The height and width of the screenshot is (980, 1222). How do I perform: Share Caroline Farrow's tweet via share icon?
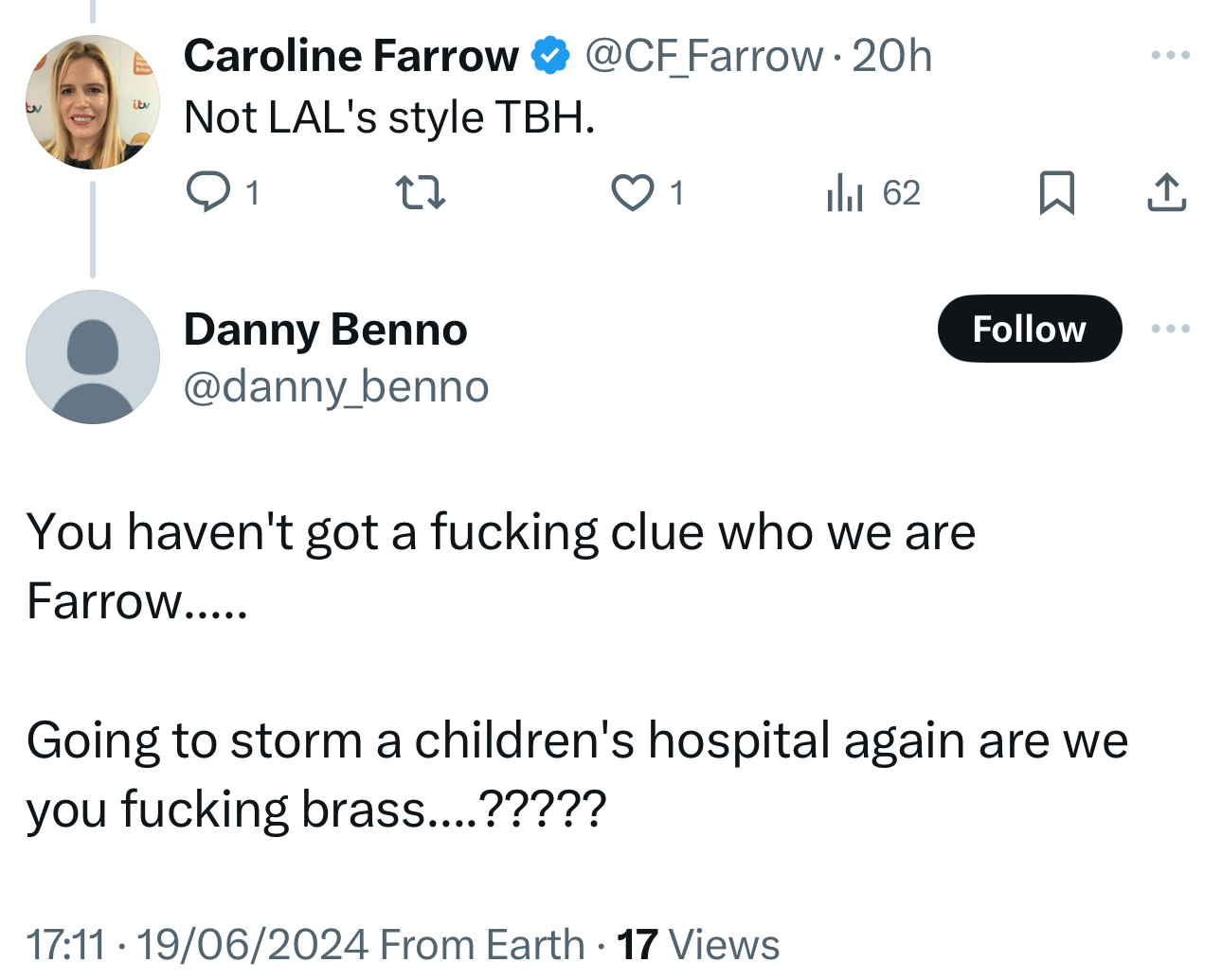(1166, 192)
